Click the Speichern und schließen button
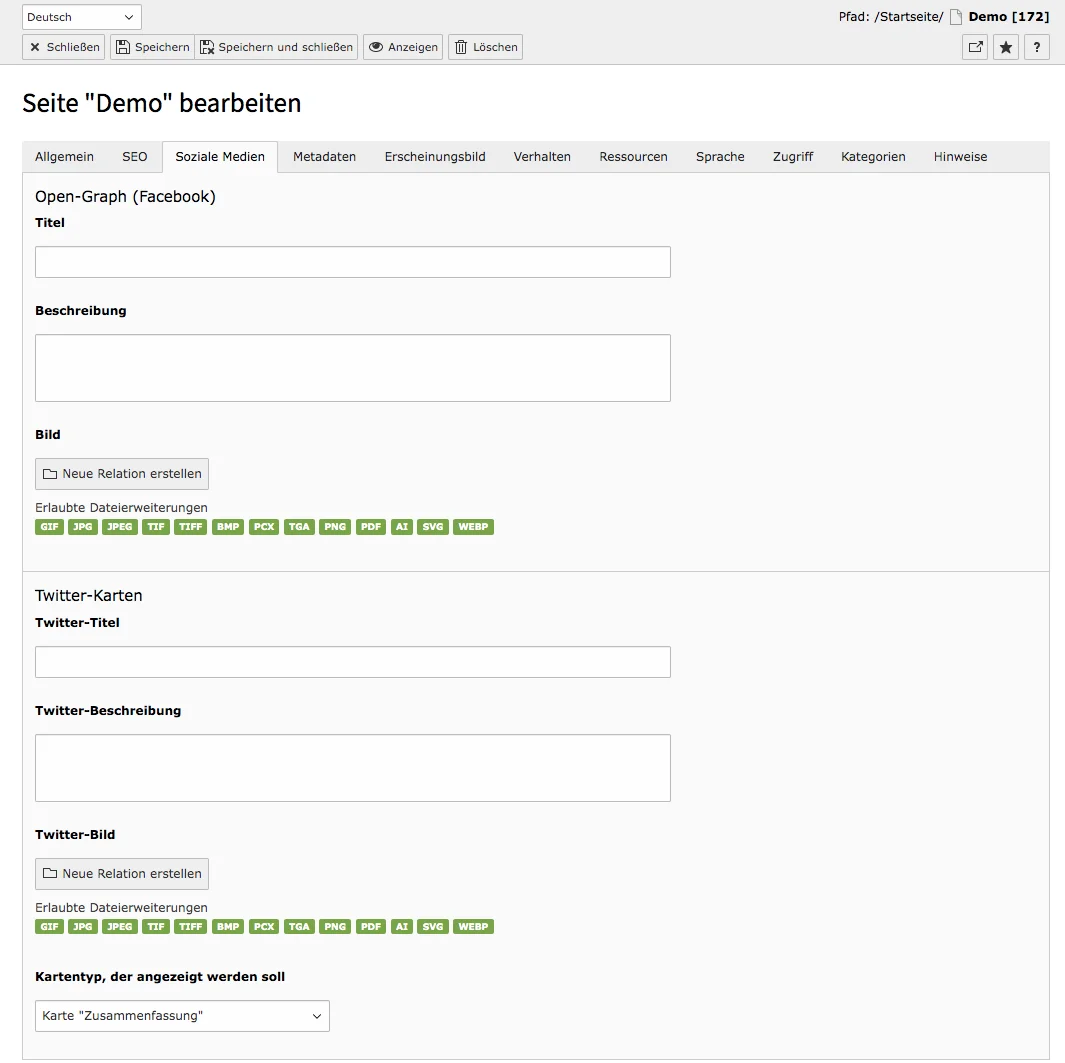This screenshot has height=1063, width=1065. tap(278, 46)
